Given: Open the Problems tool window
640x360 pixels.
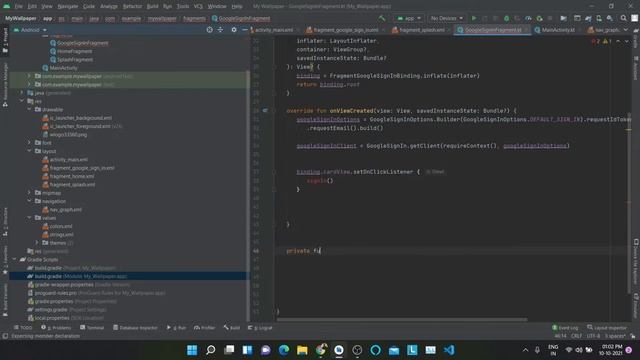Looking at the screenshot, I should pyautogui.click(x=56, y=327).
